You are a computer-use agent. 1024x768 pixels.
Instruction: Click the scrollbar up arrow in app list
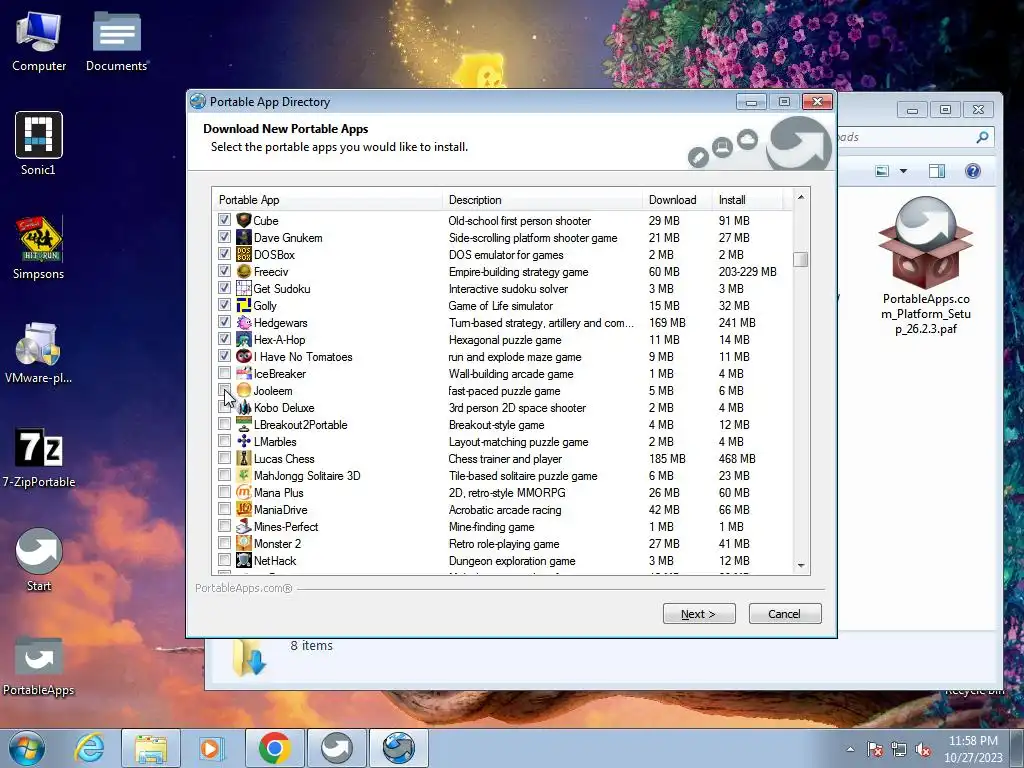[x=801, y=197]
